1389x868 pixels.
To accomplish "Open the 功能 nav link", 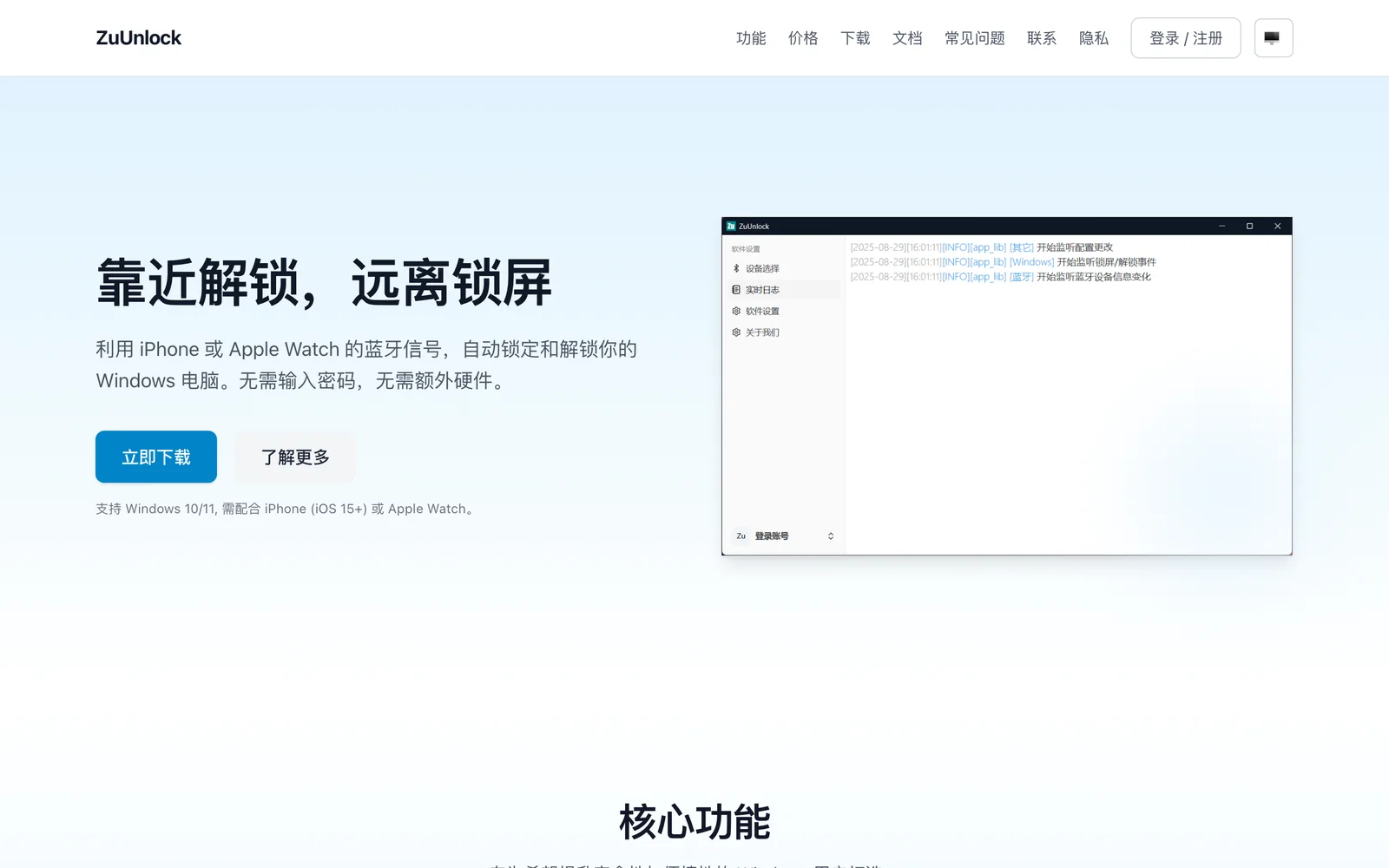I will coord(751,38).
